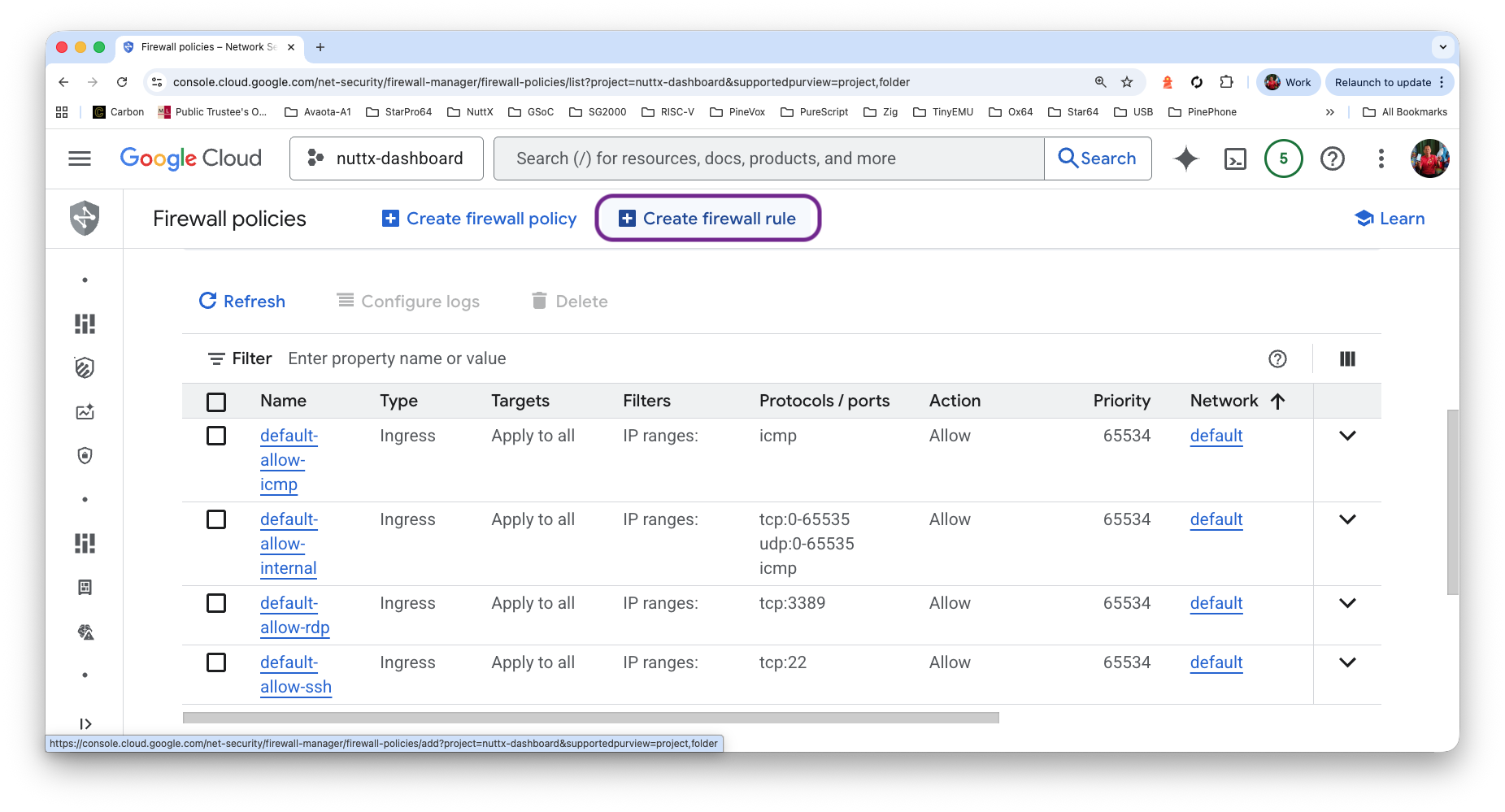Click Create firewall rule button
The width and height of the screenshot is (1505, 812).
point(707,218)
